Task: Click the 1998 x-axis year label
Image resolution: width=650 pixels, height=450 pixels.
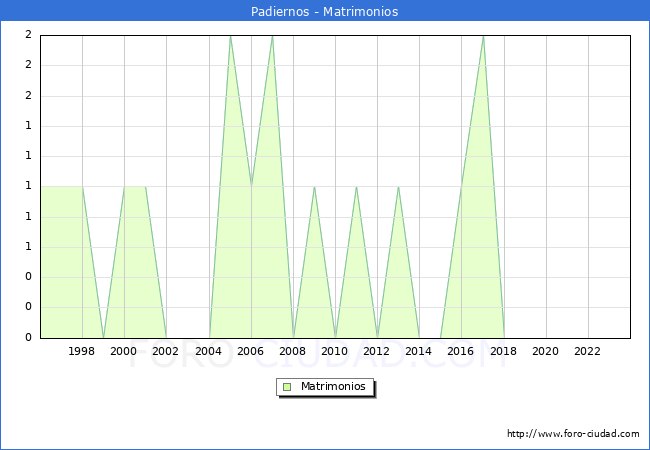Action: 82,351
